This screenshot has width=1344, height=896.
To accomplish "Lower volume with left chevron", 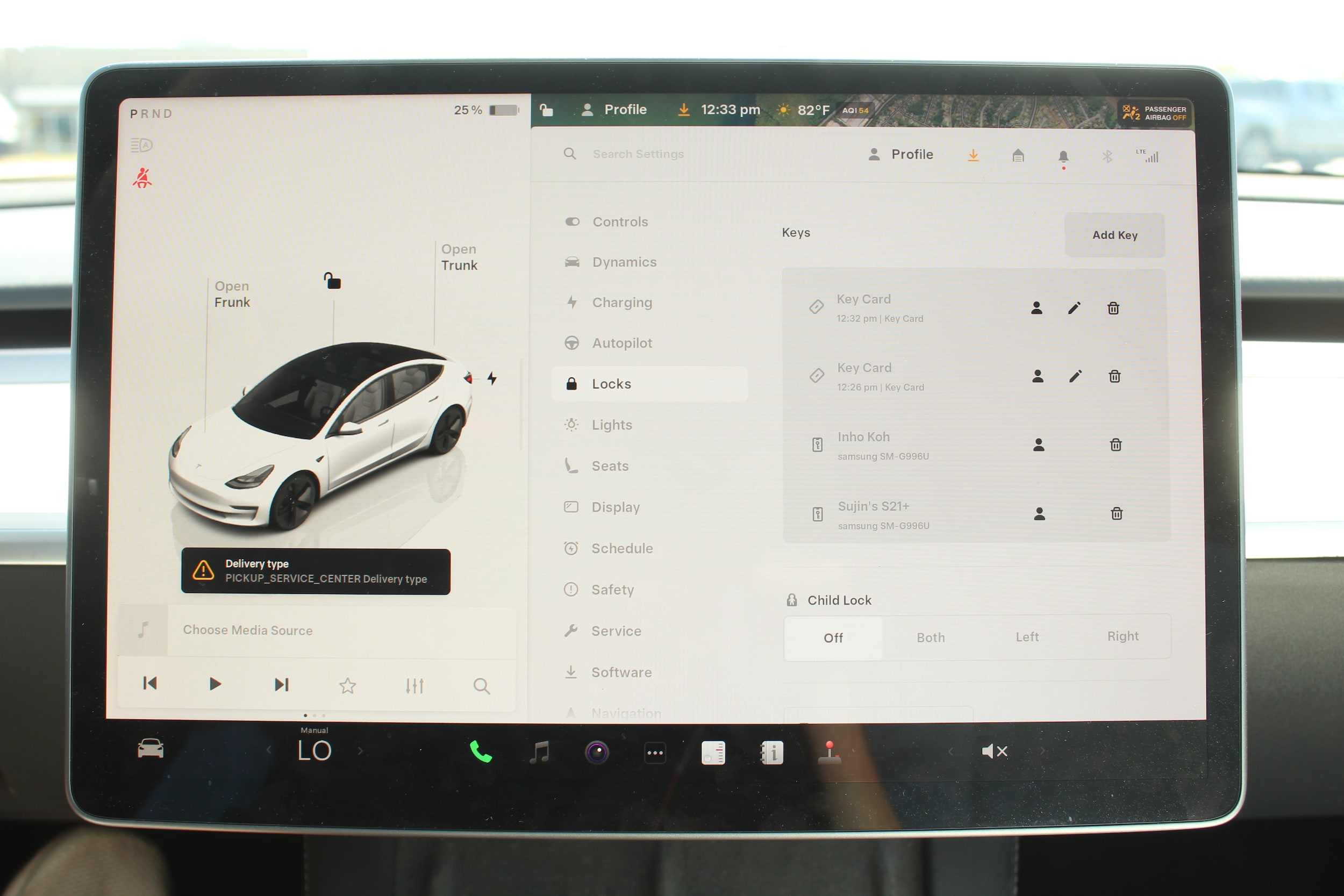I will (950, 751).
